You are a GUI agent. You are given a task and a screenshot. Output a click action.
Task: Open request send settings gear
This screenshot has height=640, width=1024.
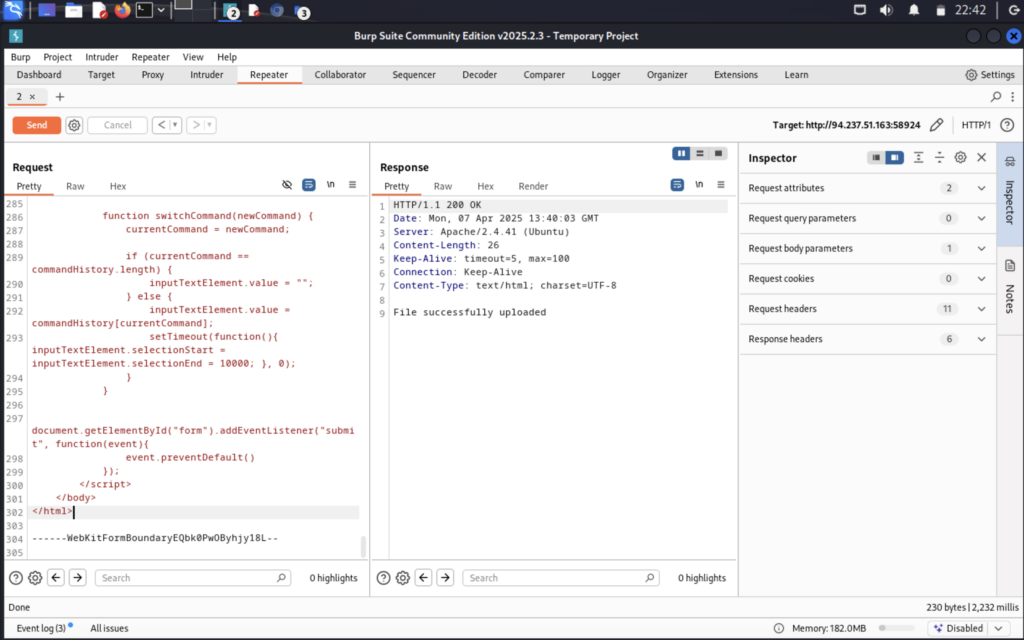(x=74, y=125)
